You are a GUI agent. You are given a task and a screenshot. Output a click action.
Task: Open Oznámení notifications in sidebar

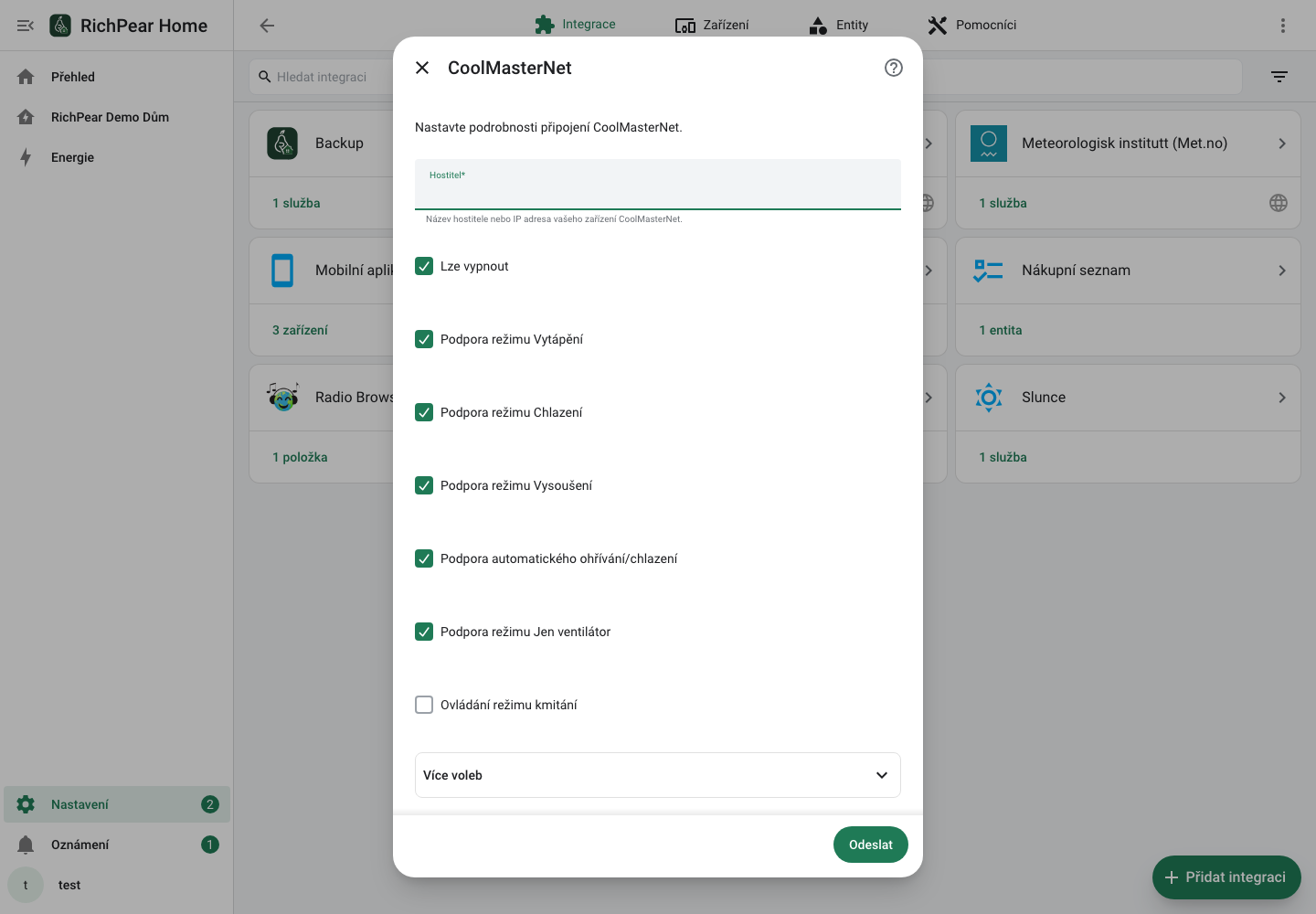pos(117,845)
